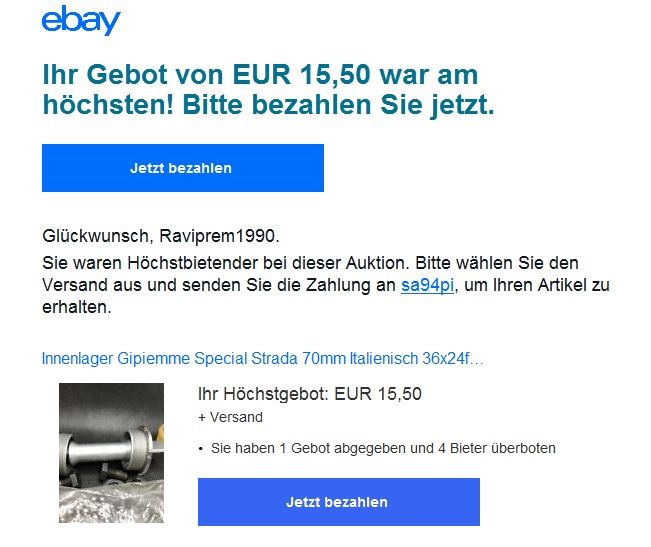Click the 'Ihr Gebot von EUR 15,50 war am' headline line
The image size is (651, 547).
260,75
